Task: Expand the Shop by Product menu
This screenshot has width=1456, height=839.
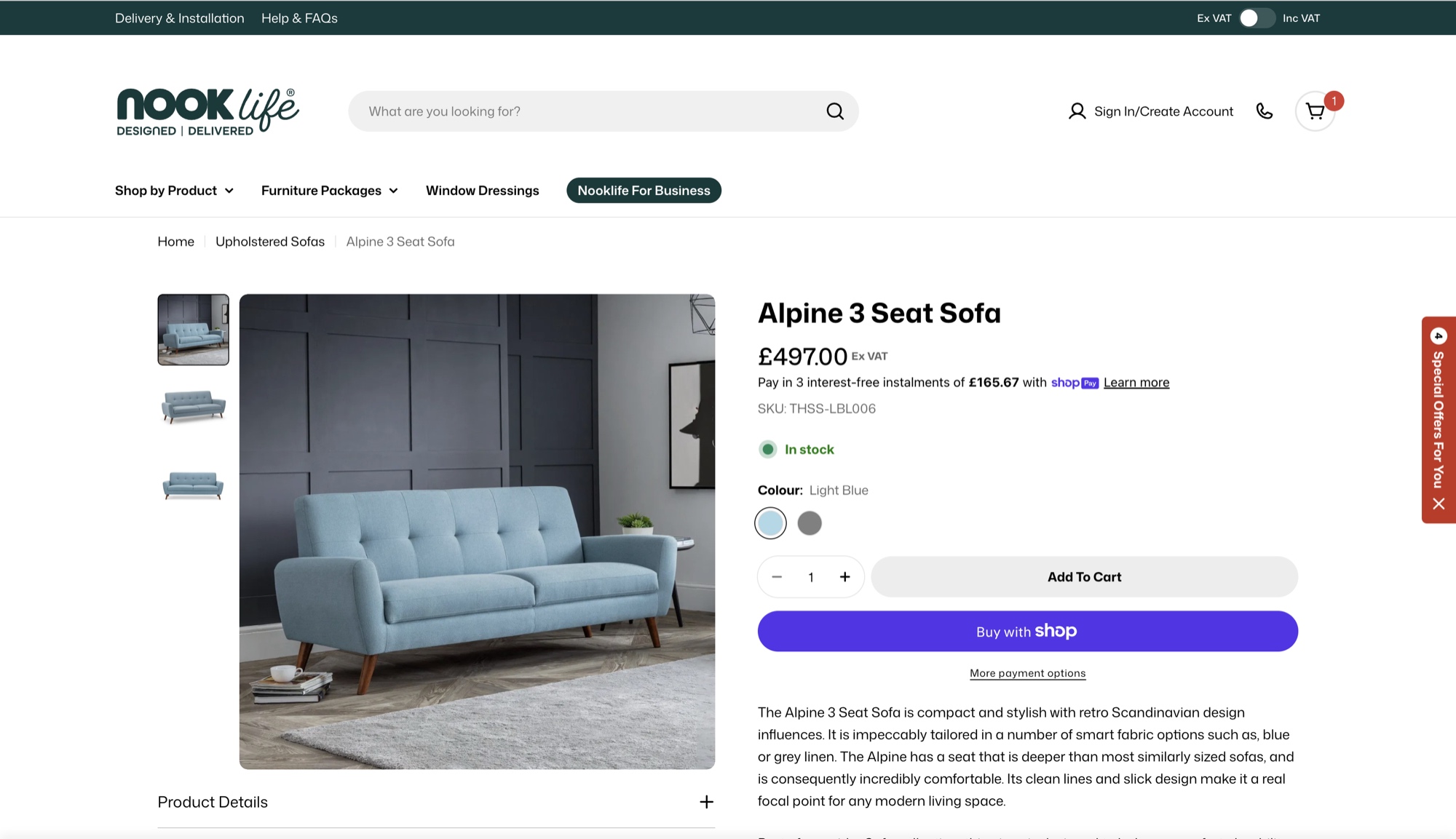Action: tap(174, 191)
